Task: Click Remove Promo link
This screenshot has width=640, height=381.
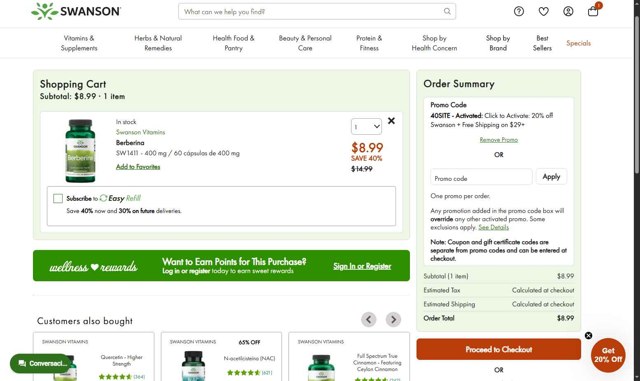Action: (498, 140)
